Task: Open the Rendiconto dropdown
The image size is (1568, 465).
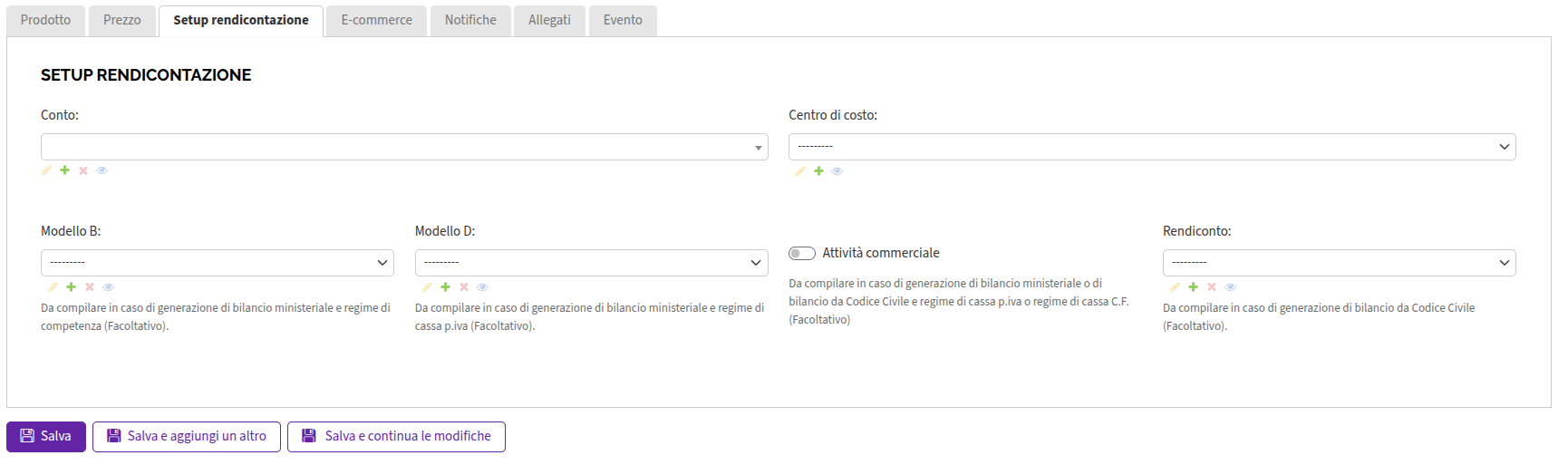Action: click(x=1340, y=263)
